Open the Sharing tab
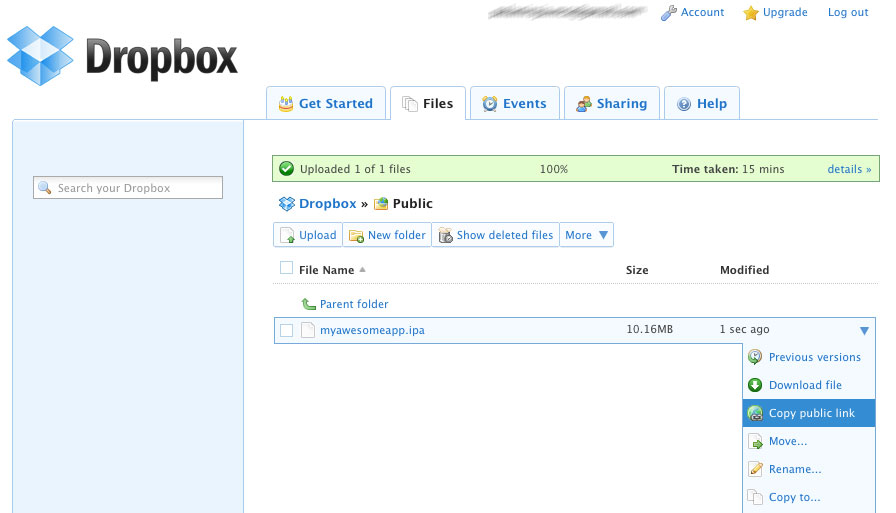Screen dimensions: 896x513 click(611, 103)
